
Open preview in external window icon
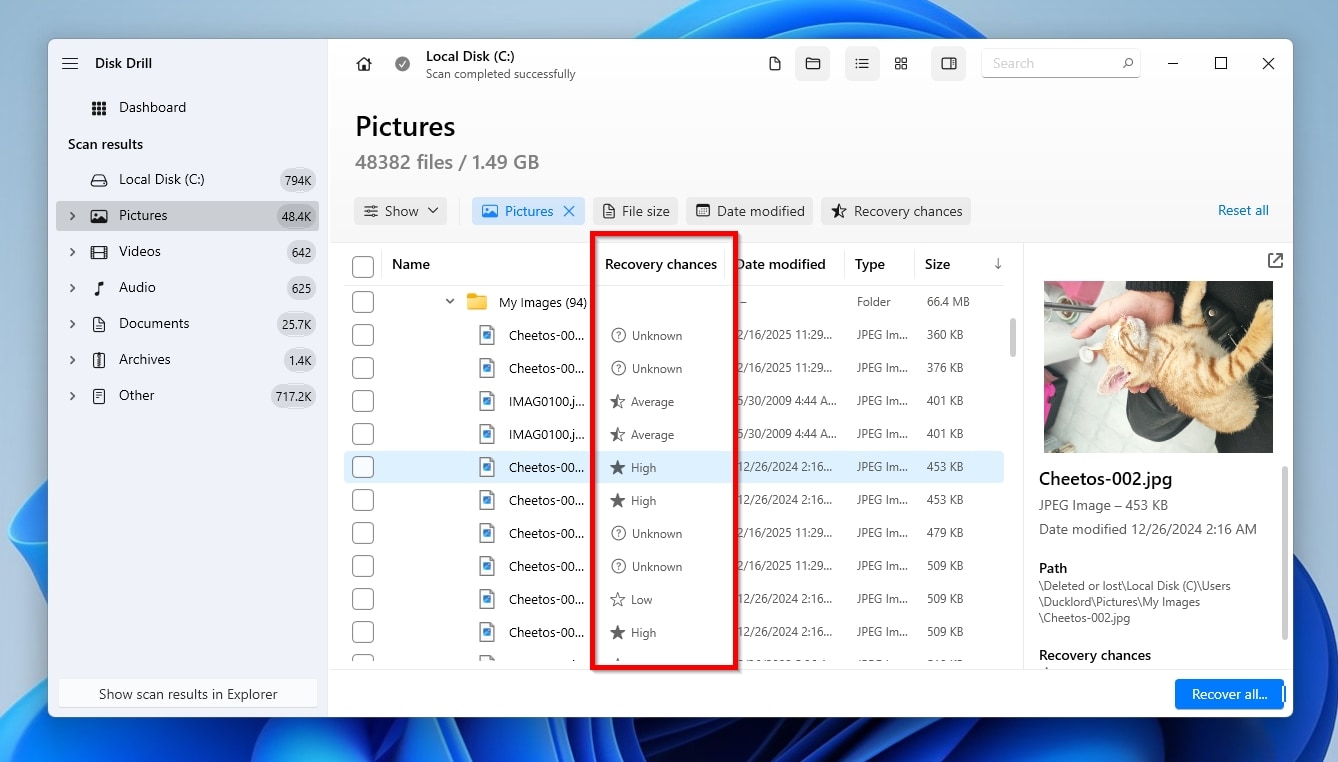[1275, 260]
